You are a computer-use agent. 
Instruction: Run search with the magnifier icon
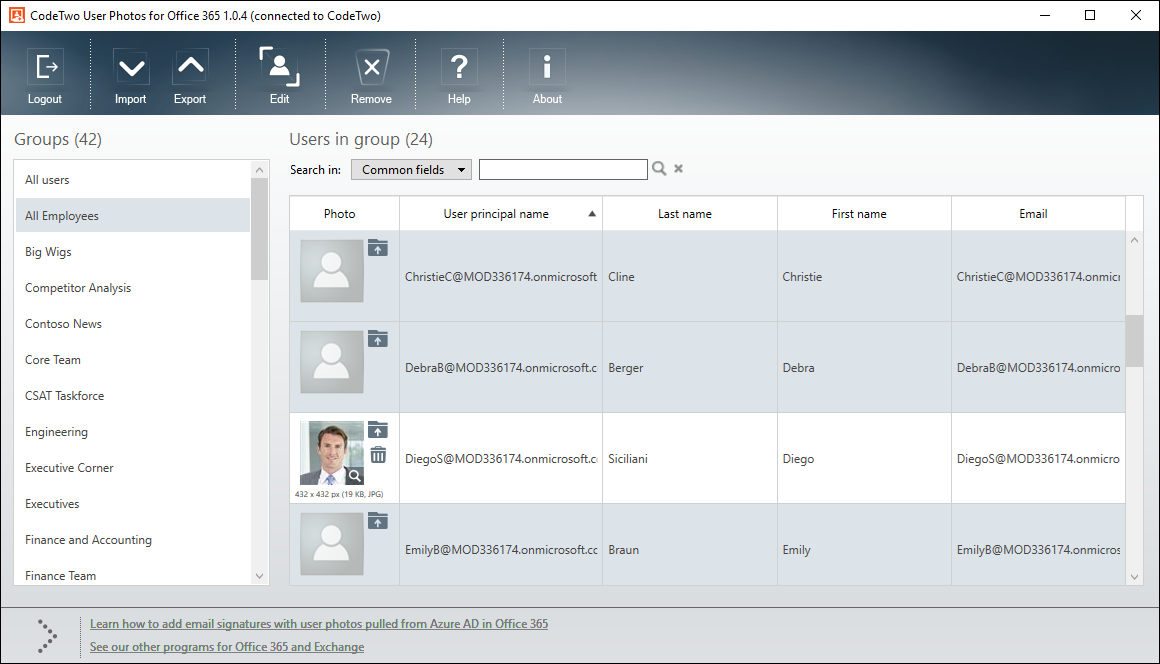[x=658, y=169]
